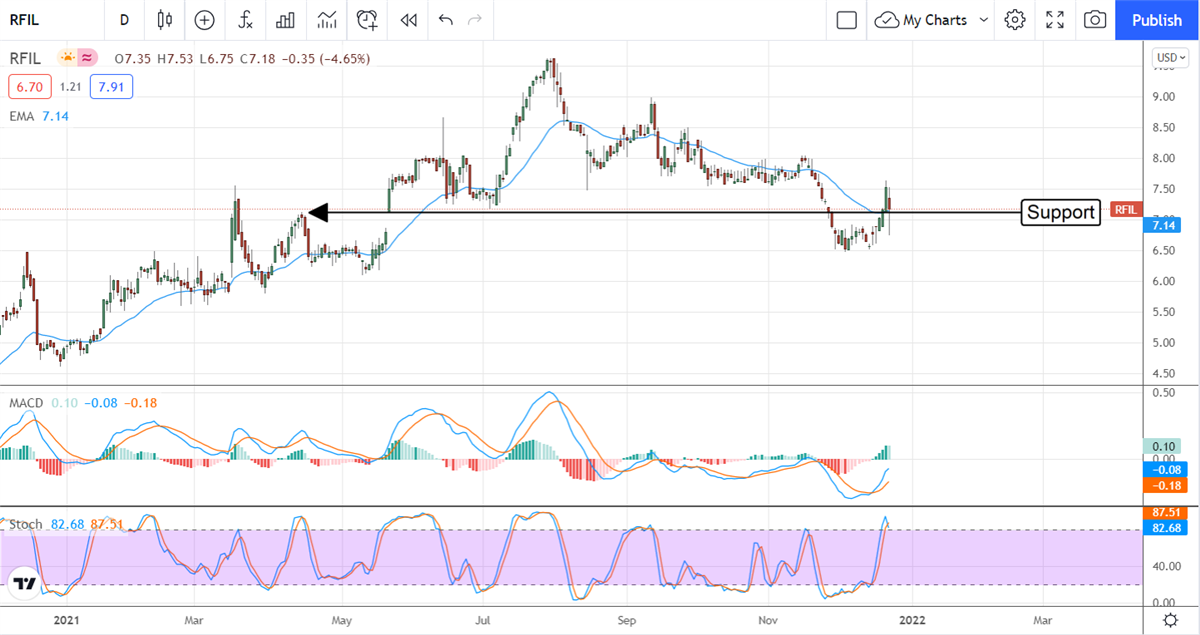Create an alert with the alarm clock icon
Viewport: 1200px width, 635px height.
pyautogui.click(x=367, y=20)
